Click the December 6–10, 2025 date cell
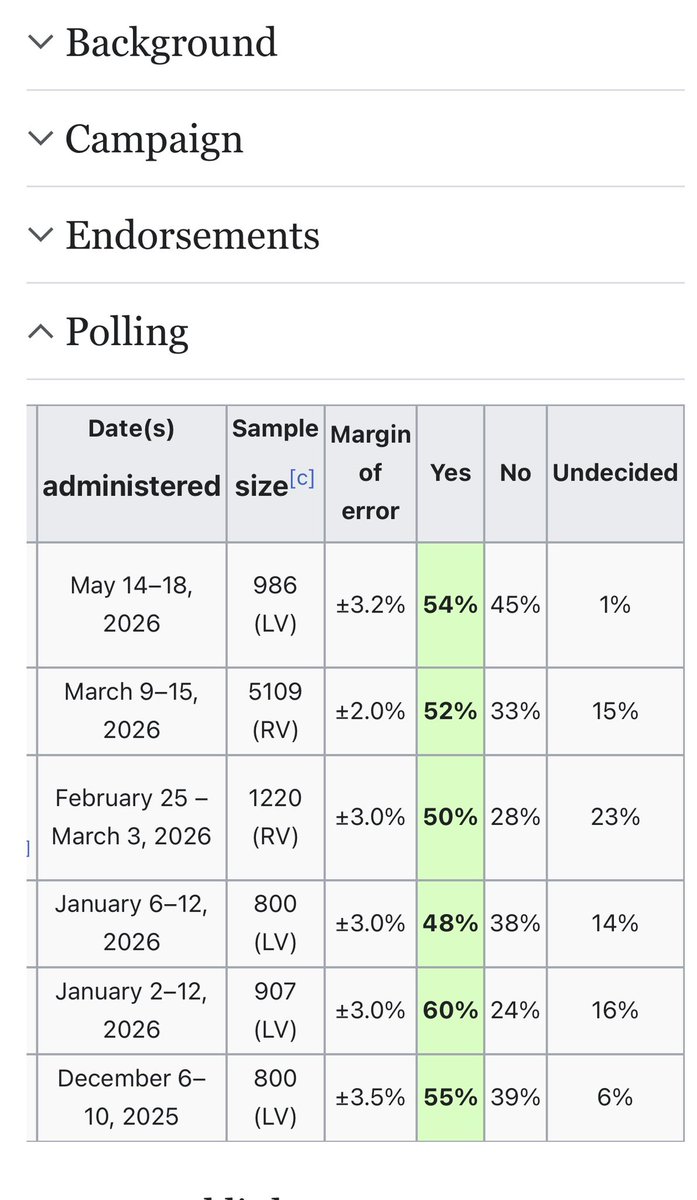 pos(131,1097)
